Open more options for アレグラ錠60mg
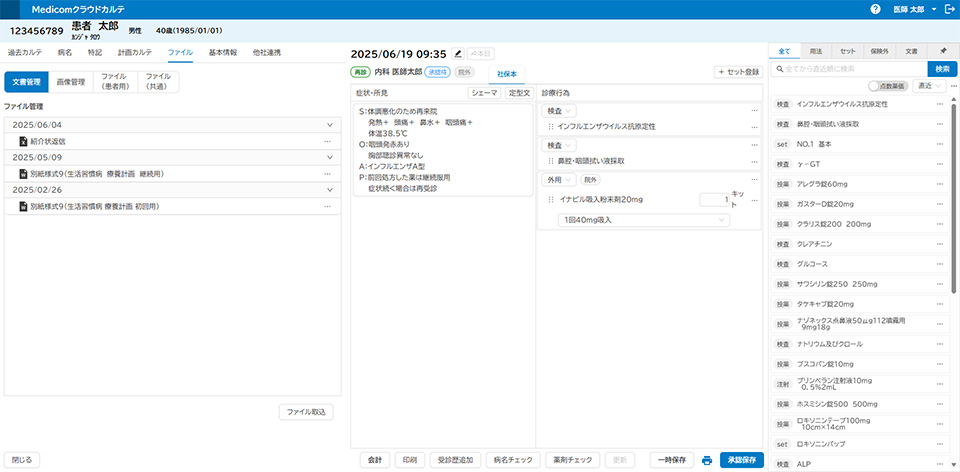960x472 pixels. tap(939, 184)
